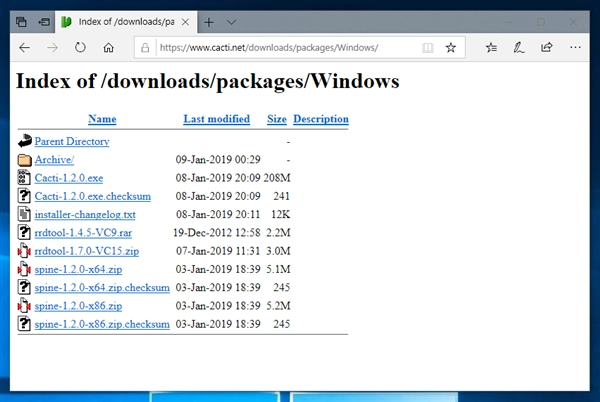Refresh the page with reload icon
The image size is (600, 402).
tap(80, 48)
